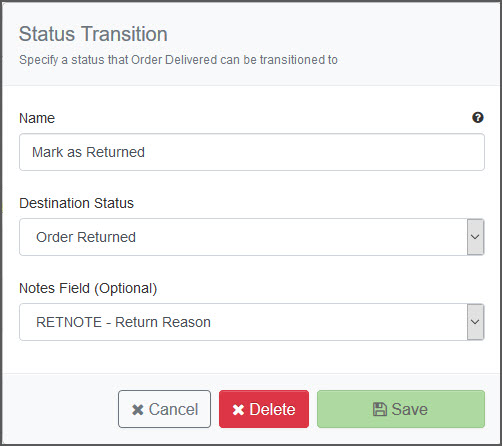Cancel the Status Transition dialog
The height and width of the screenshot is (446, 502).
[x=164, y=409]
